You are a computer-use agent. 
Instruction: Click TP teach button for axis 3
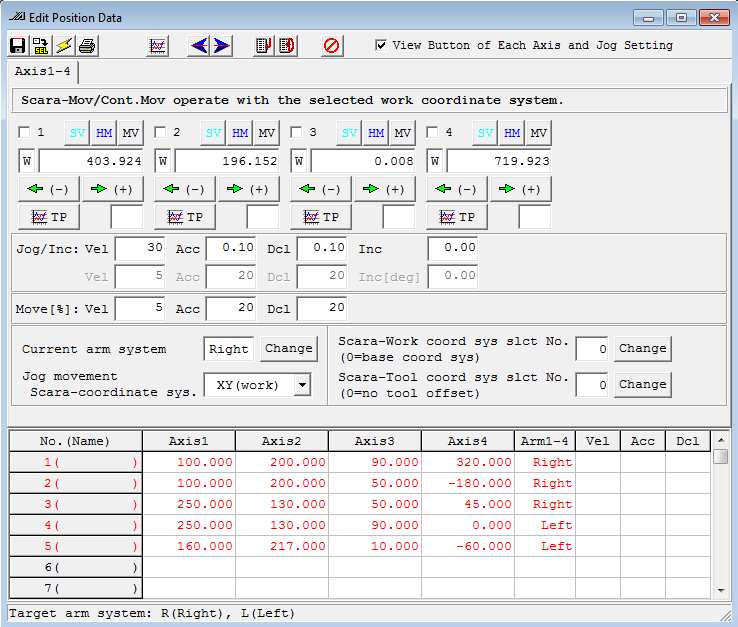(x=321, y=217)
